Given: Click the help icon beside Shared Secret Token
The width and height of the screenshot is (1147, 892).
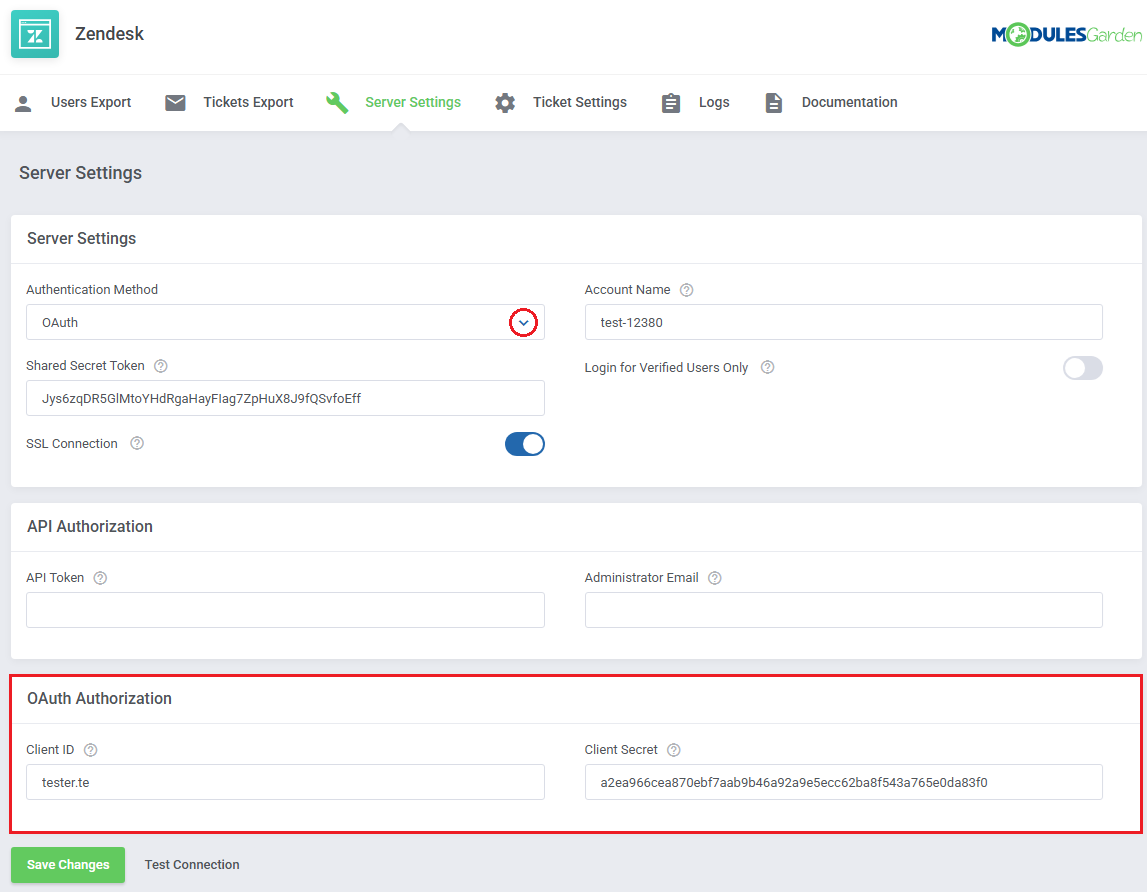Looking at the screenshot, I should 161,366.
